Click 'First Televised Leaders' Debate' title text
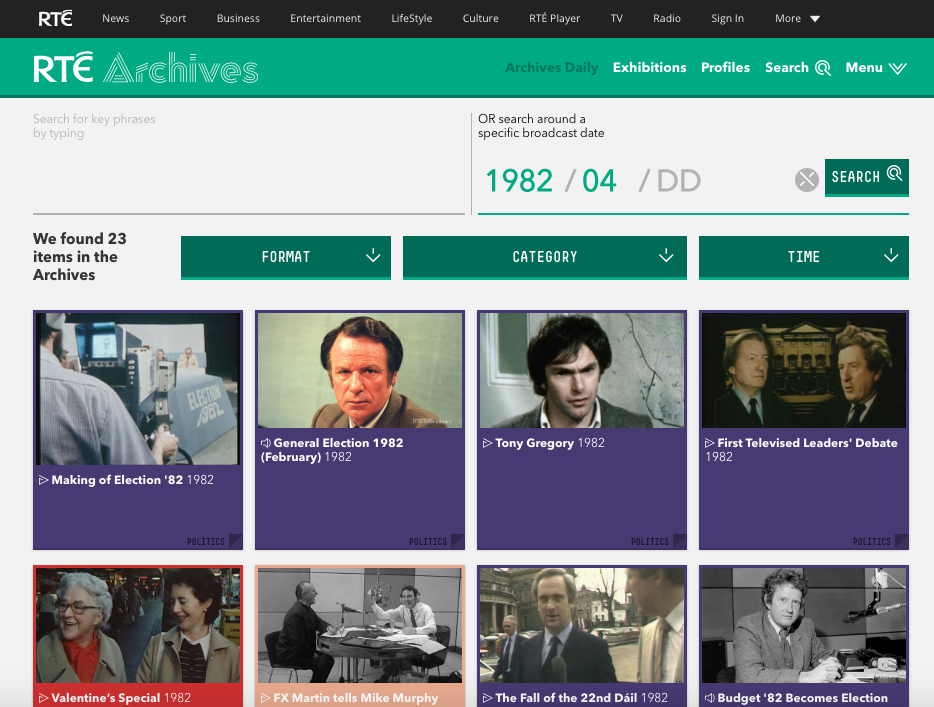Screen dimensions: 934x707 pos(807,443)
